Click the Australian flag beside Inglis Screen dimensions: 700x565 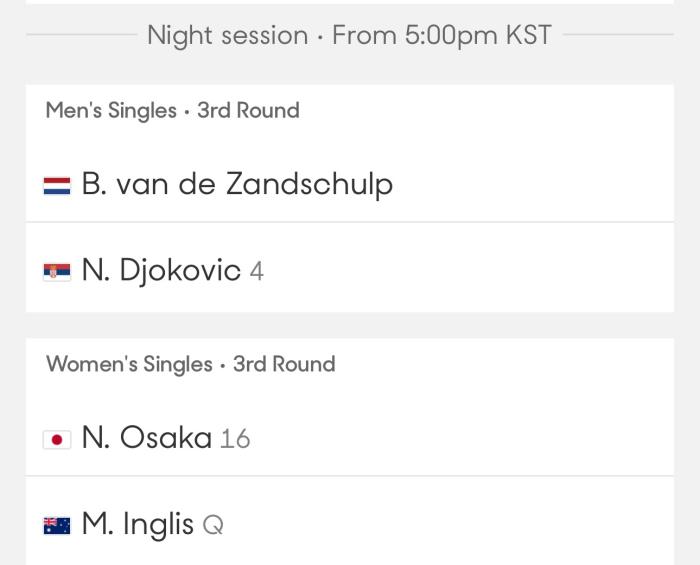point(57,525)
